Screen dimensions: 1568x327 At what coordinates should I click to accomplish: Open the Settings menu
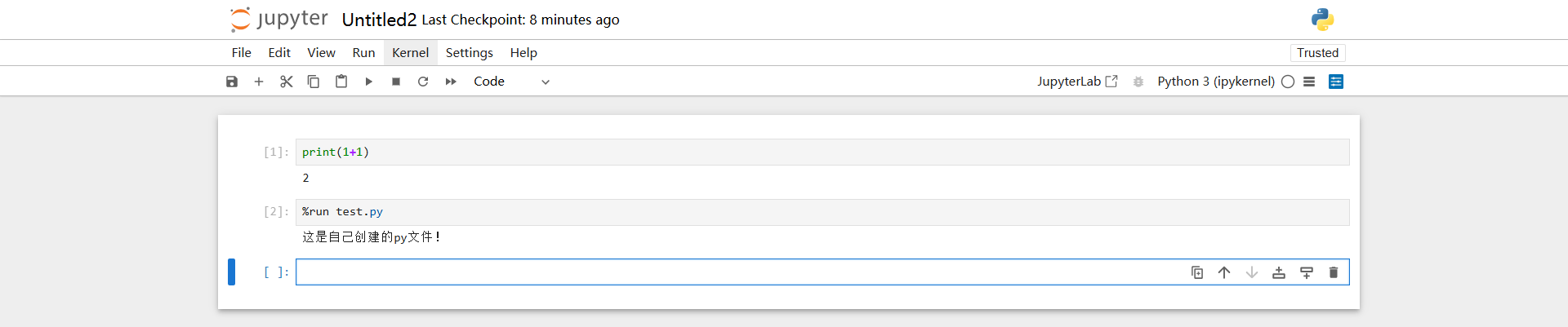click(x=469, y=53)
